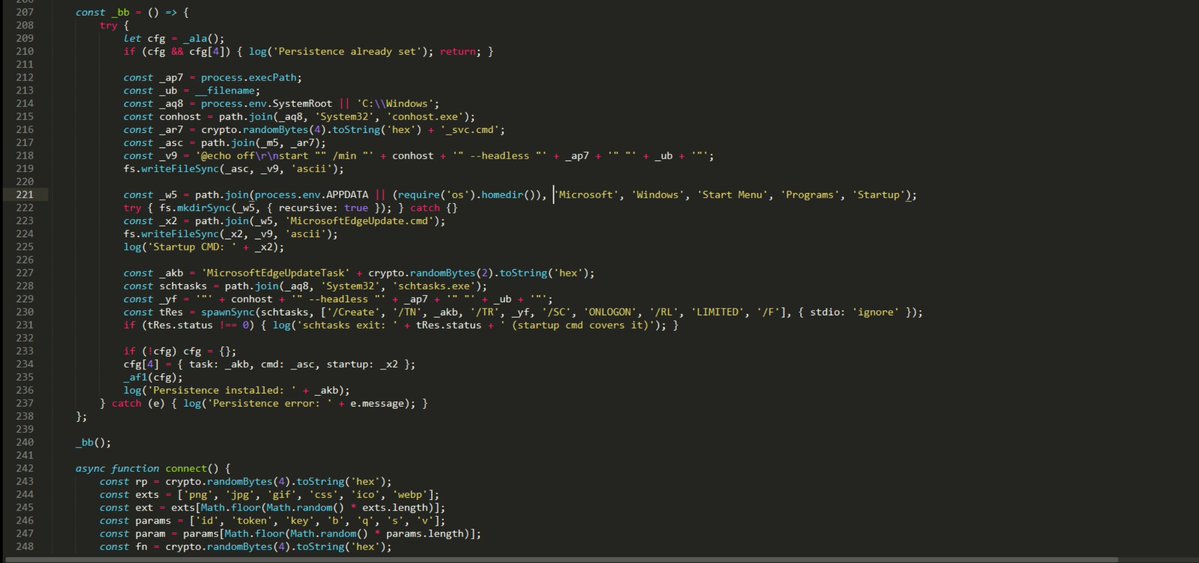Click the 'MicrosoftEdgeUpdateTask' string
The width and height of the screenshot is (1199, 563).
pos(275,273)
